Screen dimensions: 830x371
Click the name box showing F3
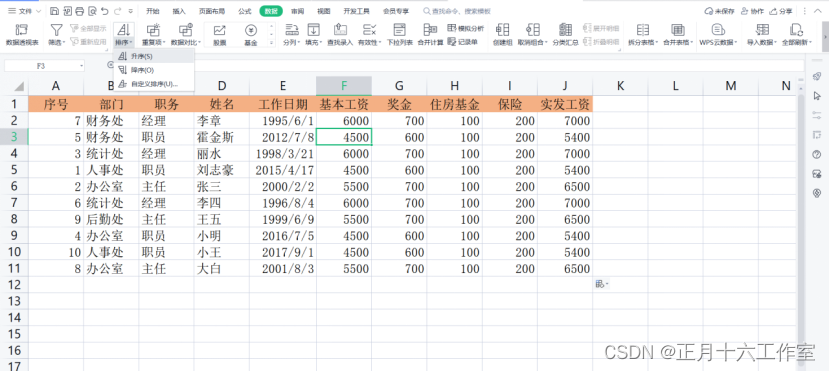pos(41,66)
